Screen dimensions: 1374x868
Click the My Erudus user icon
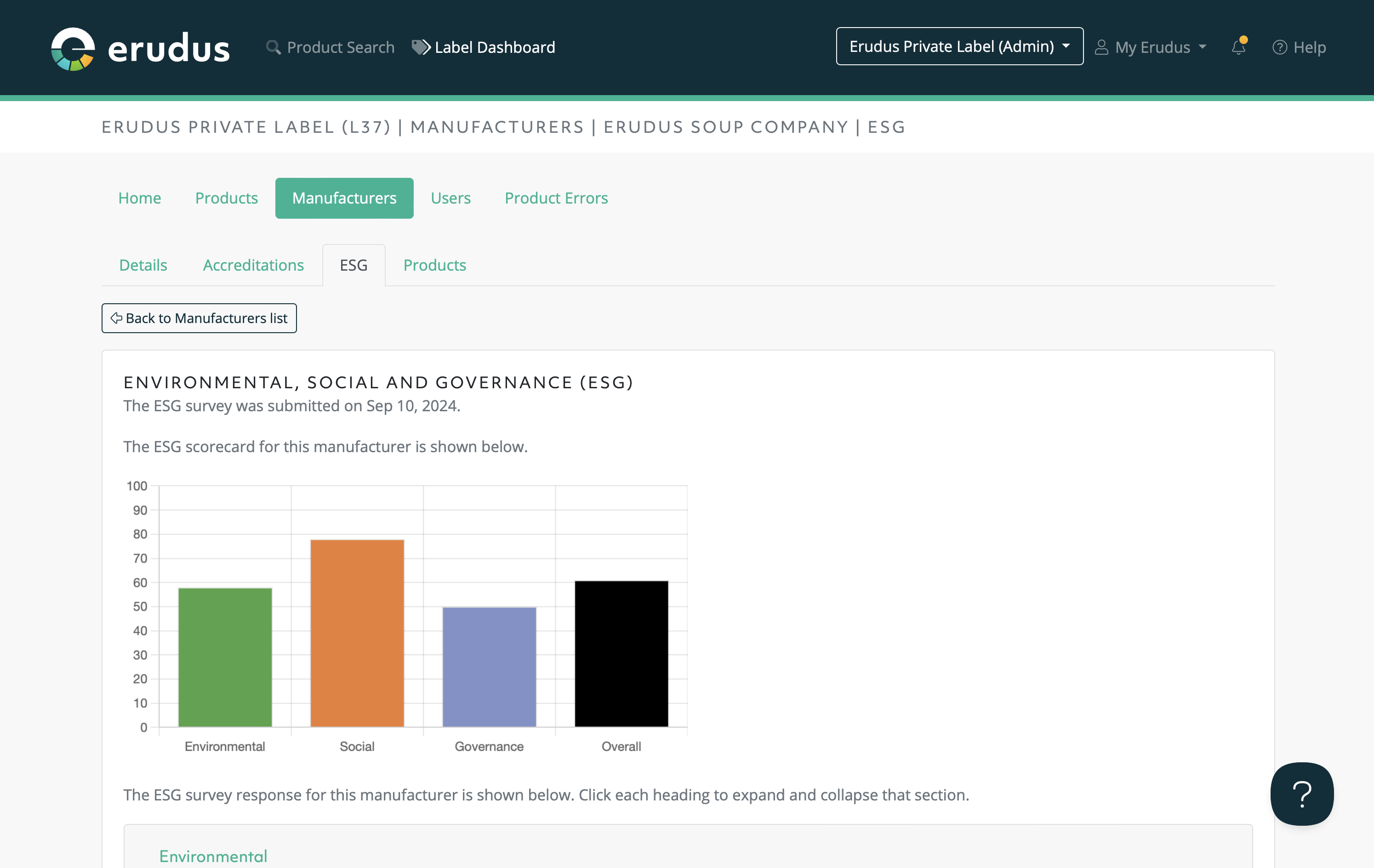1101,47
